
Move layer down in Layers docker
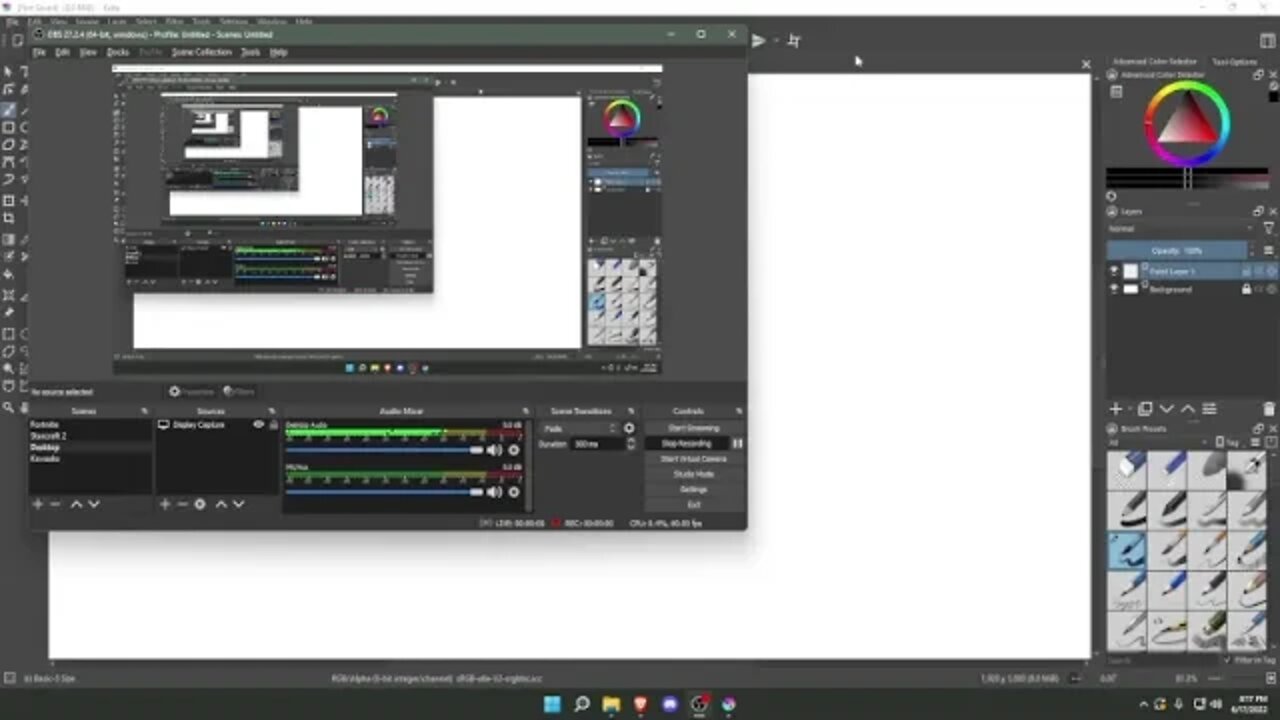pyautogui.click(x=1166, y=409)
